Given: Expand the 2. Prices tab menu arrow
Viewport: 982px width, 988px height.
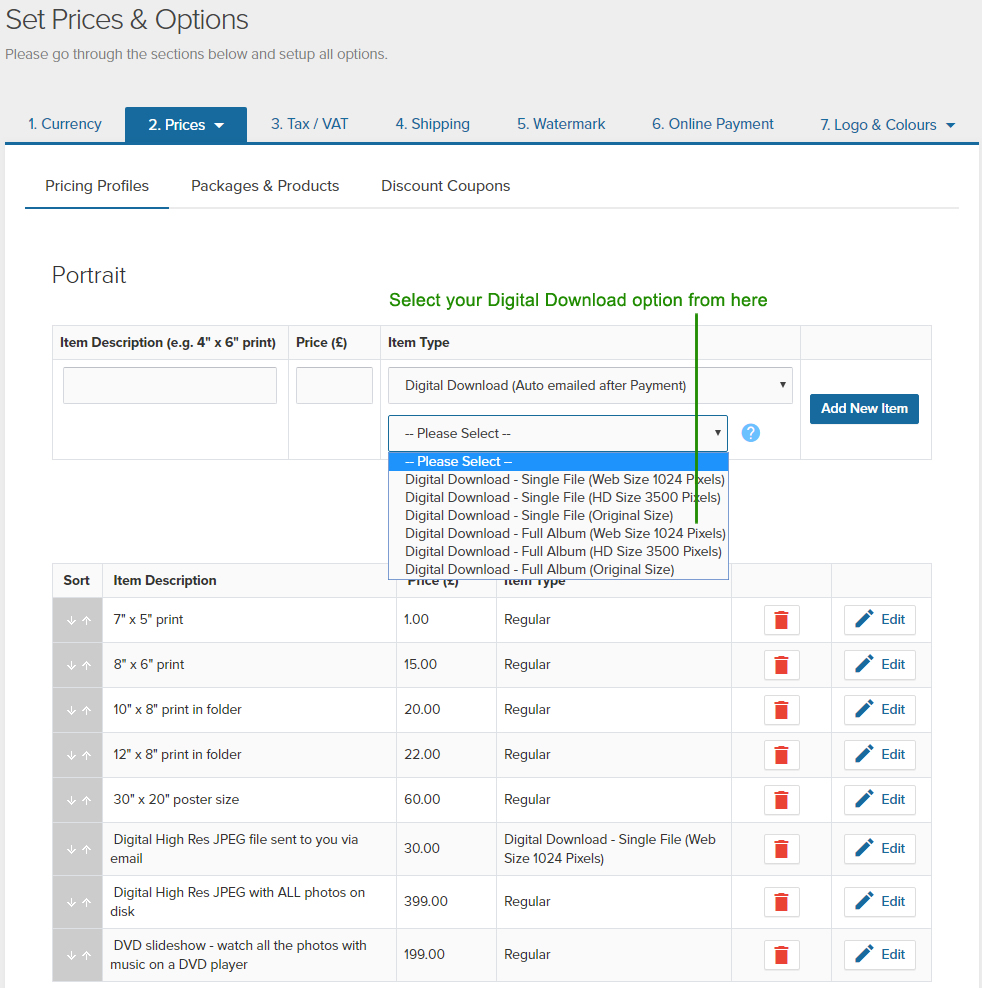Looking at the screenshot, I should tap(219, 125).
